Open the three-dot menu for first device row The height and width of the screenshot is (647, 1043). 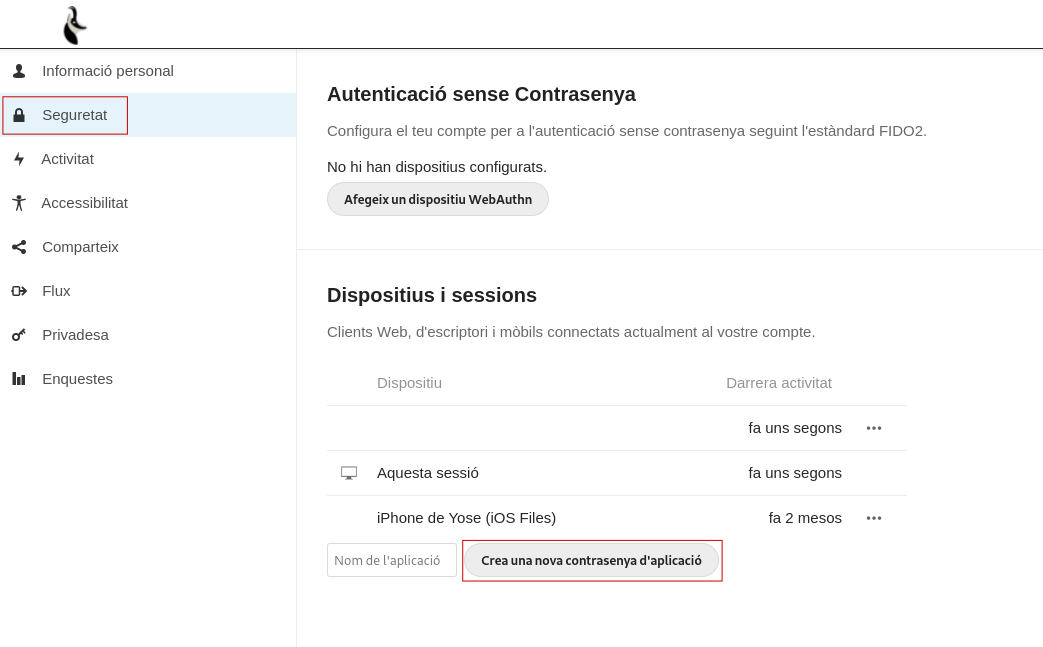[x=873, y=428]
